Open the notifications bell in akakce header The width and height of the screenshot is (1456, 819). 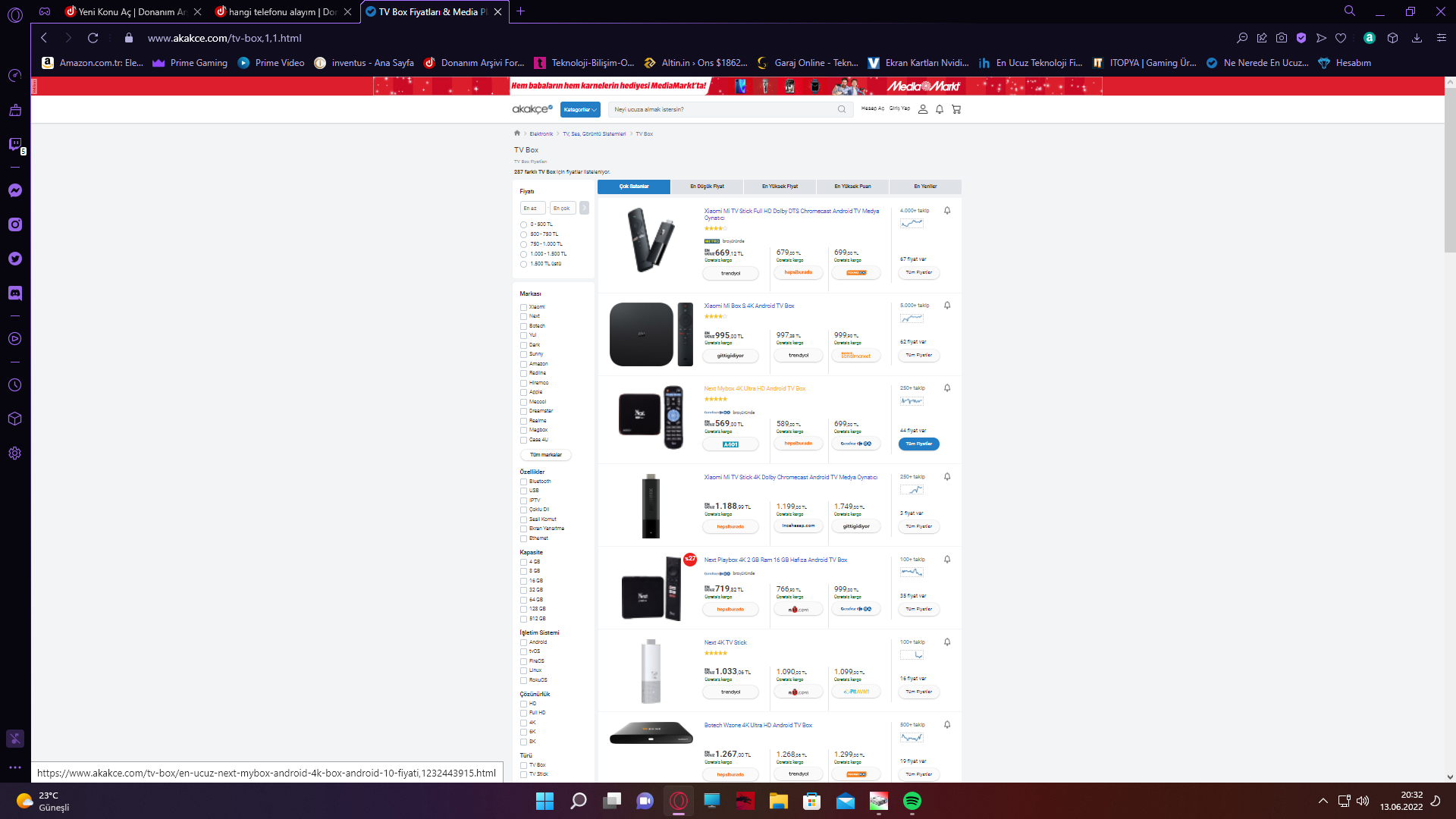[x=940, y=109]
